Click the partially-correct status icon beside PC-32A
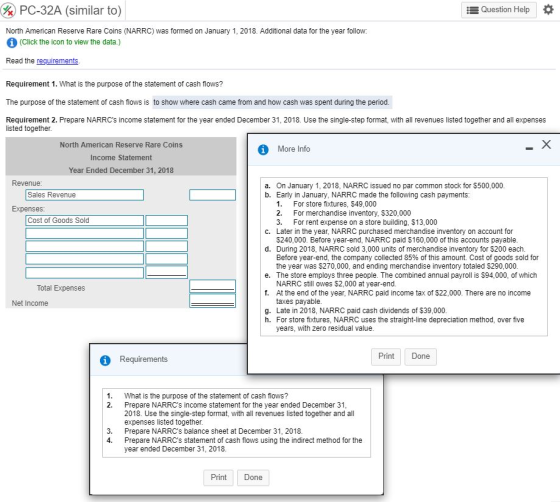This screenshot has width=560, height=502. [8, 10]
